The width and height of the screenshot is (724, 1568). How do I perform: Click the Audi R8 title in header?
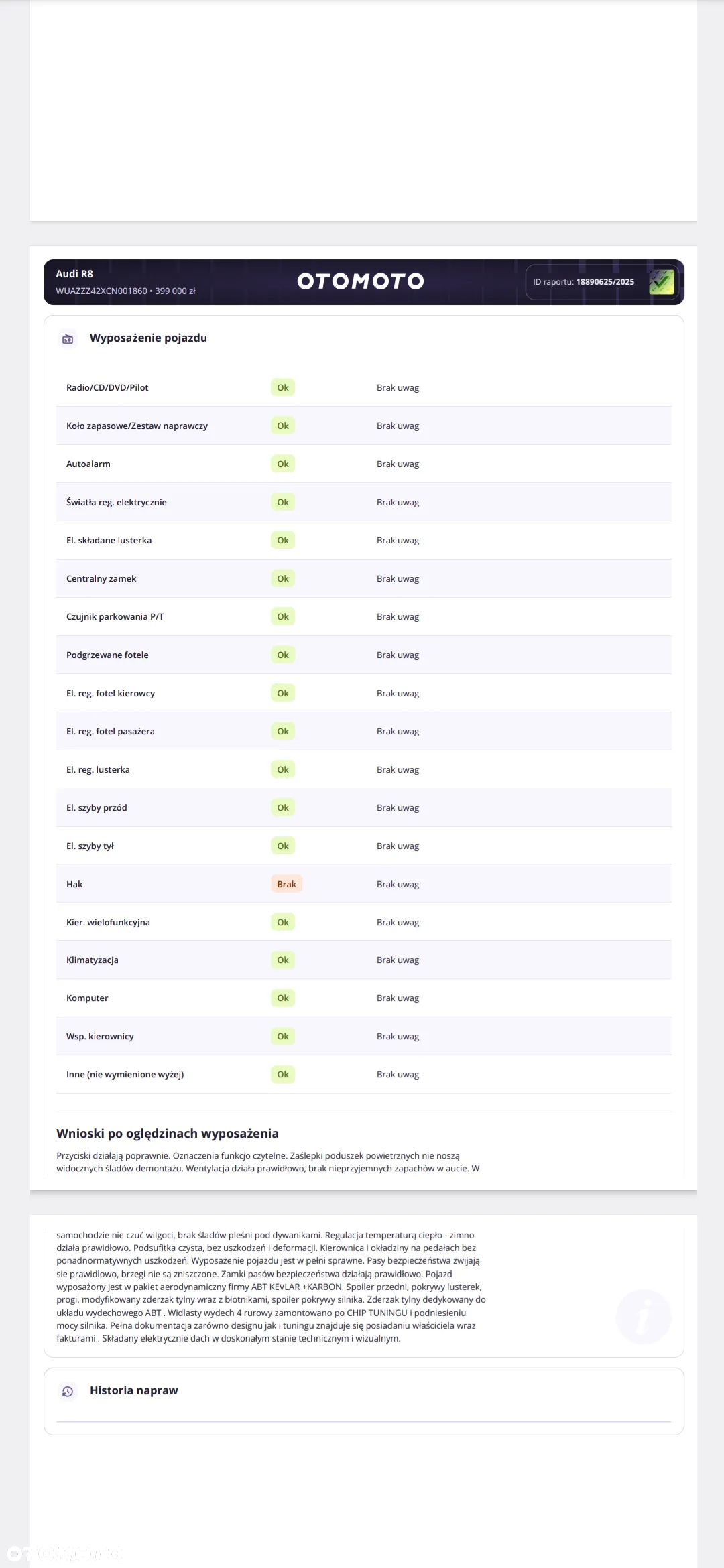pyautogui.click(x=74, y=274)
